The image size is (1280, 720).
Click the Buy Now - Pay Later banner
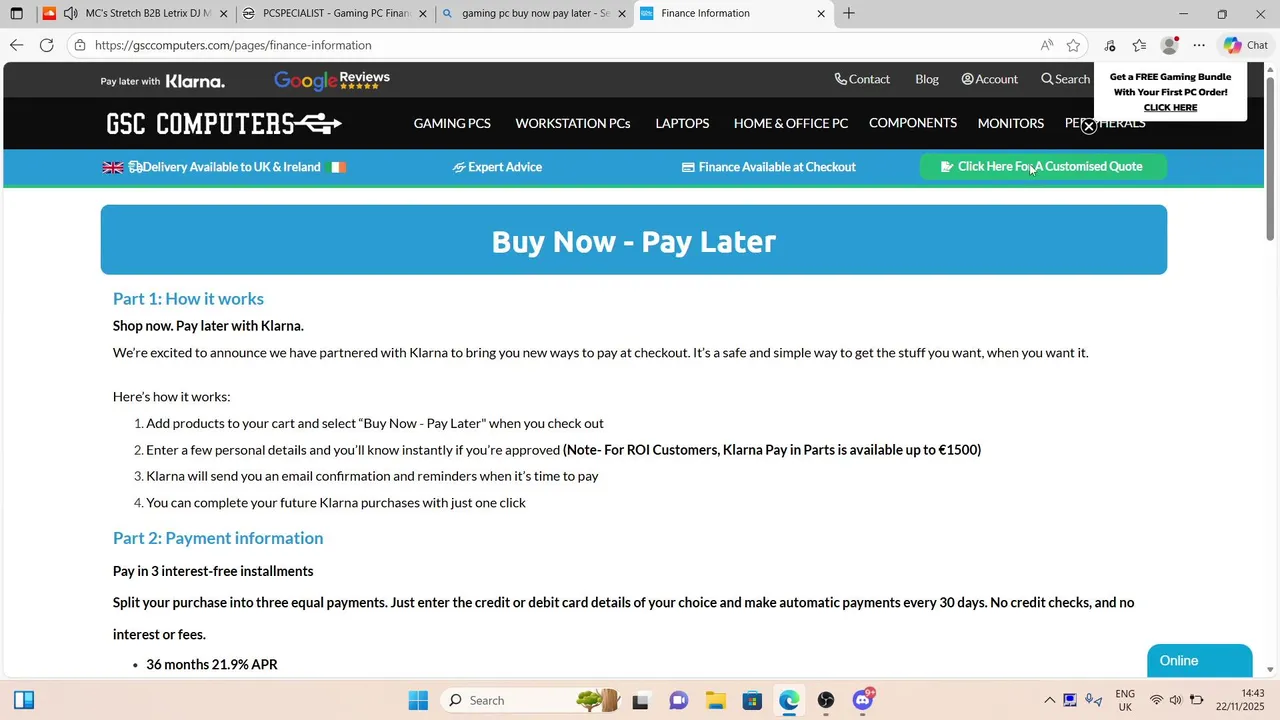tap(634, 240)
